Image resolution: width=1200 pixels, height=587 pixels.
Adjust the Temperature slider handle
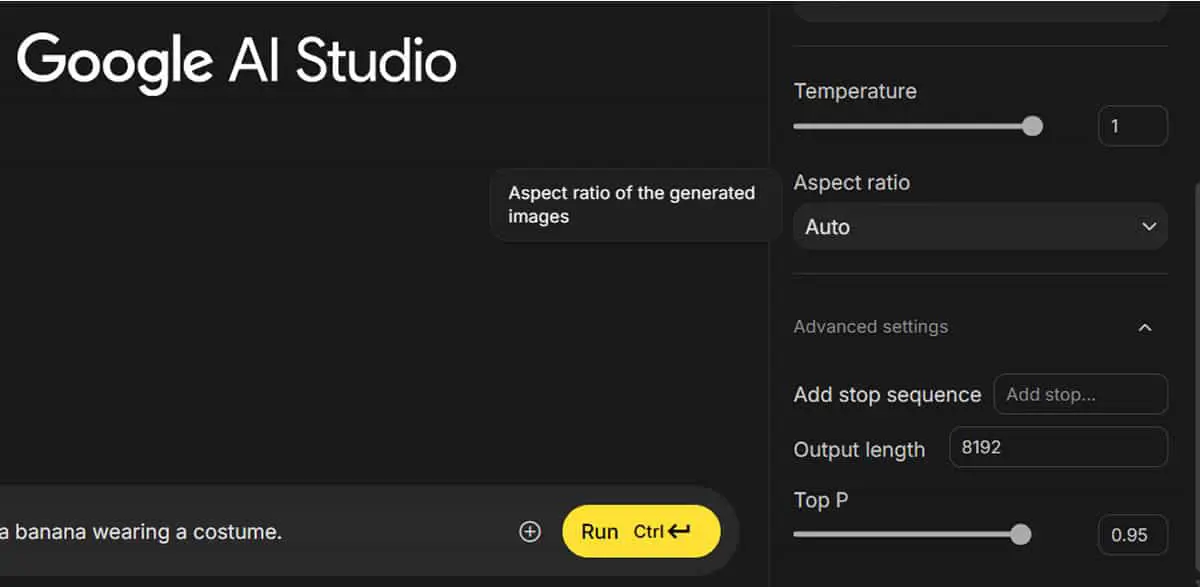click(1032, 126)
